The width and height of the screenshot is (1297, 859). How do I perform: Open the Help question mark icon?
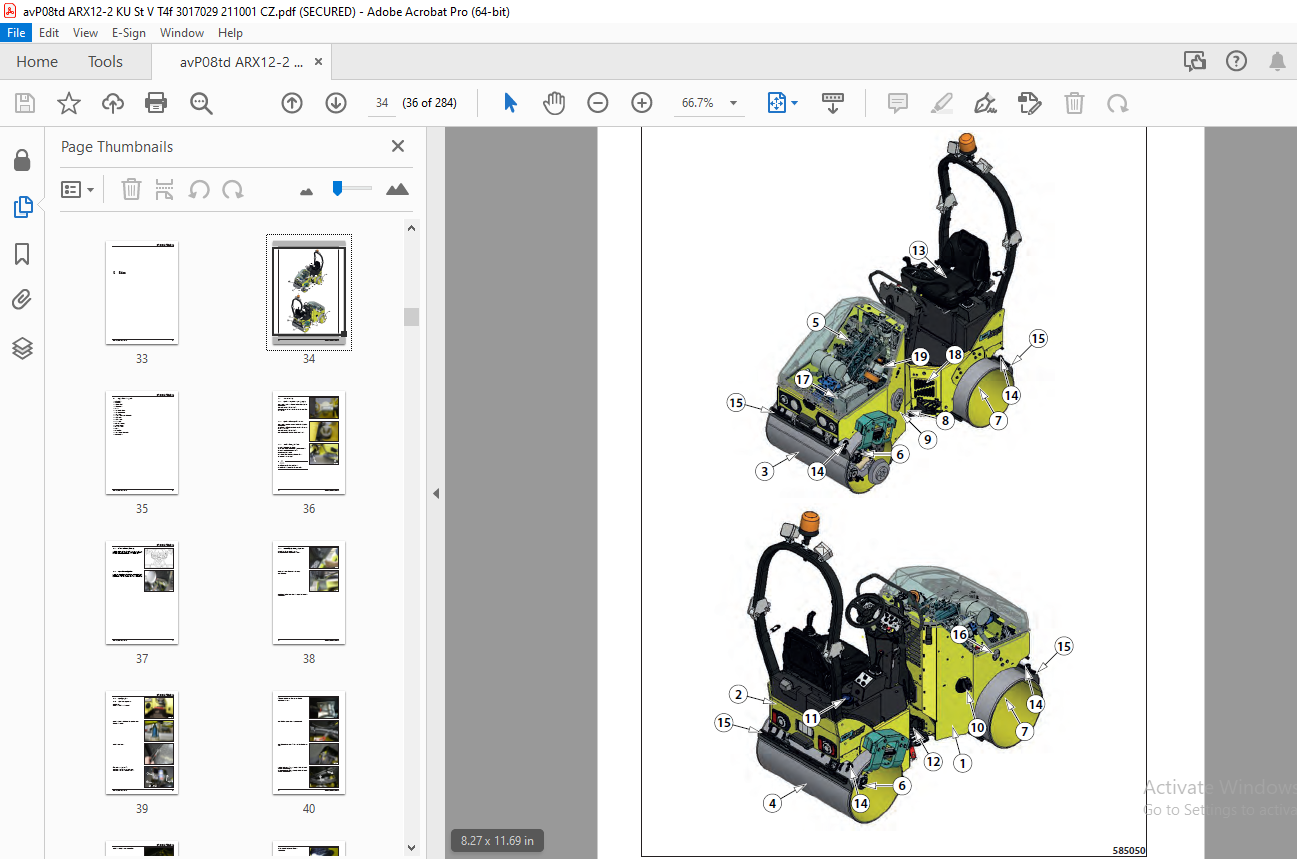click(1237, 61)
